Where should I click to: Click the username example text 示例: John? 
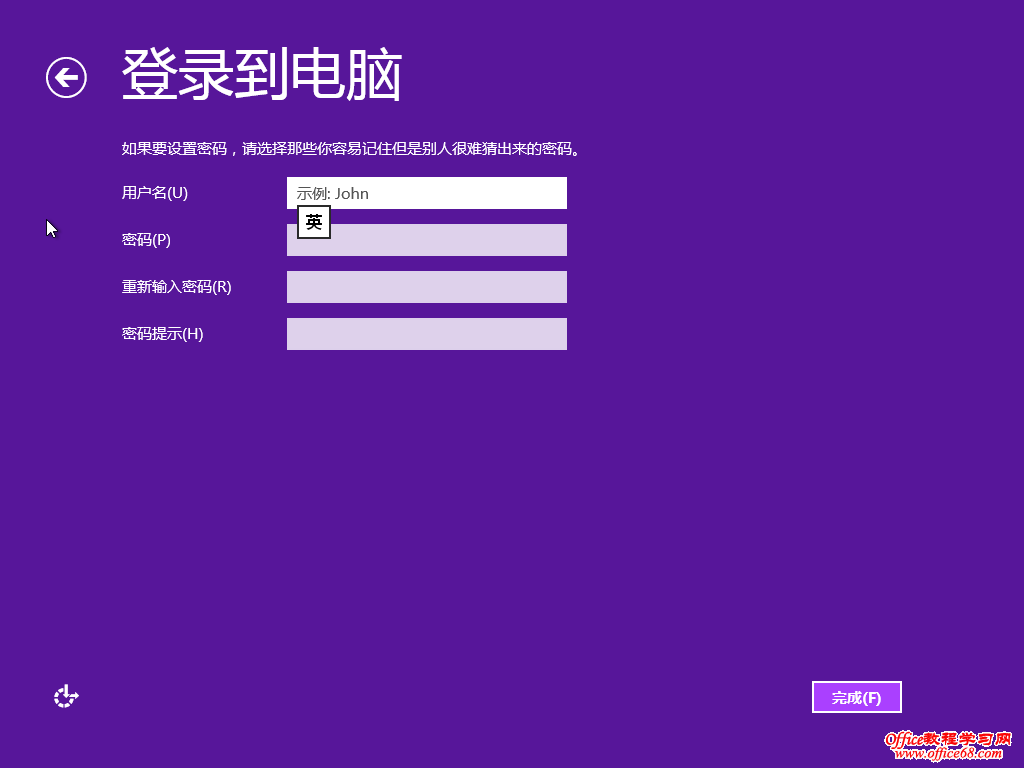point(333,192)
